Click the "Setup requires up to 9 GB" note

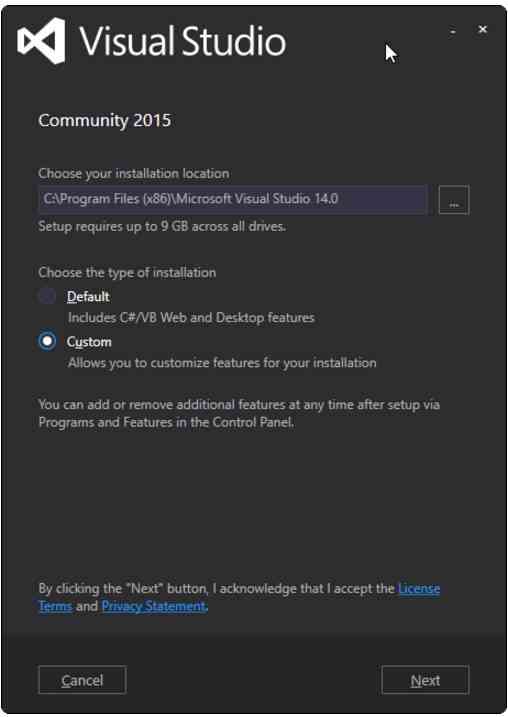pos(162,226)
